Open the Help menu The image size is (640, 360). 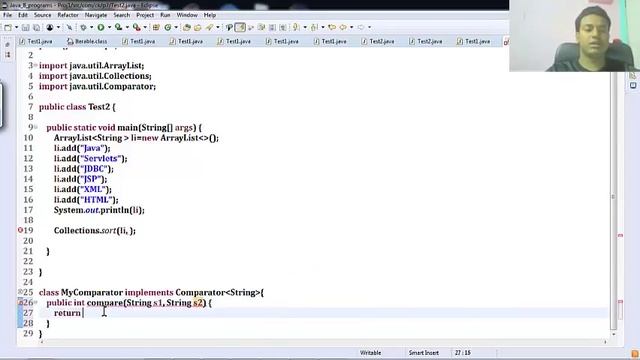[210, 15]
